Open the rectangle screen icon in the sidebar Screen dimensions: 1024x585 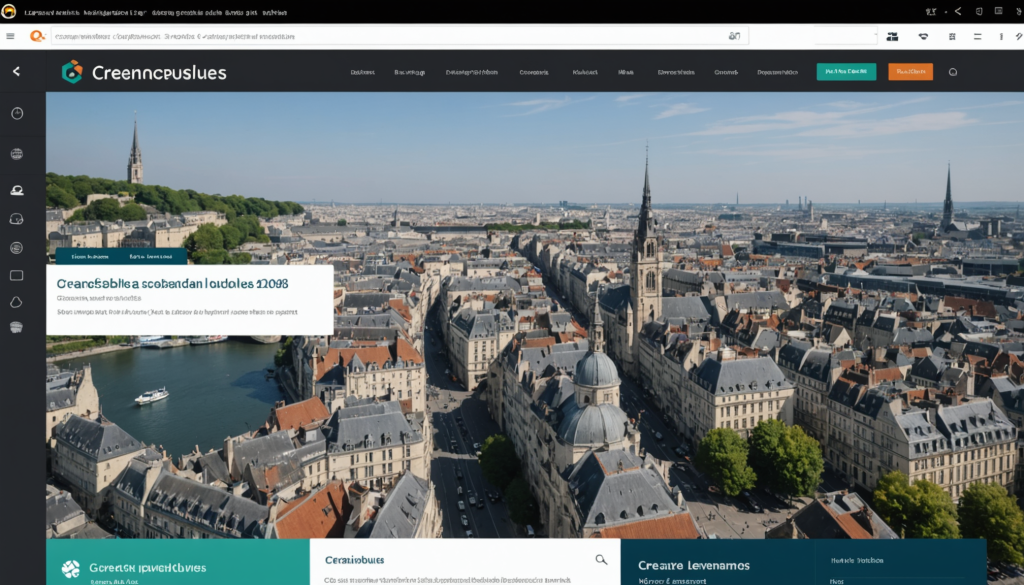click(x=17, y=276)
